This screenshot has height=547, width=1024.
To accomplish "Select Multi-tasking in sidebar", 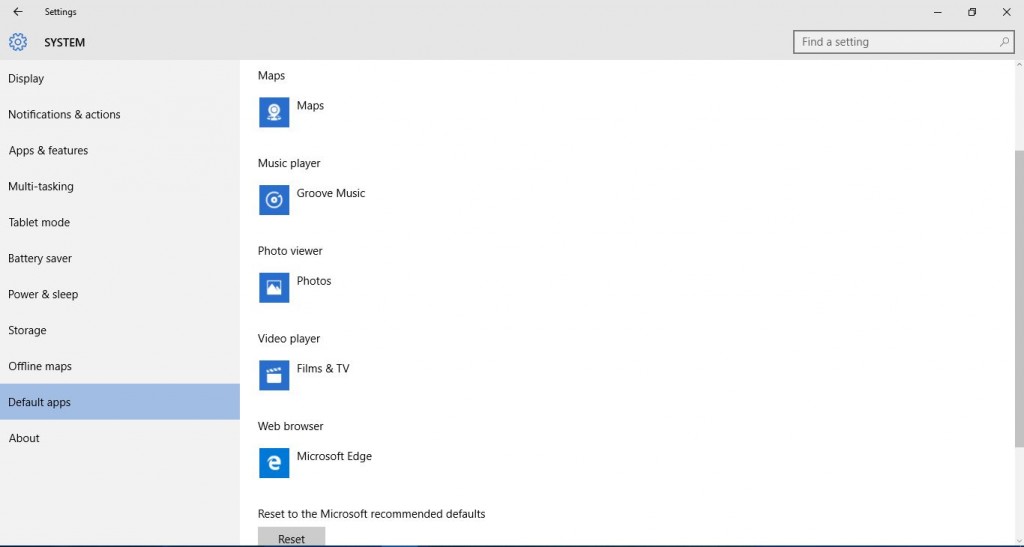I will [120, 186].
